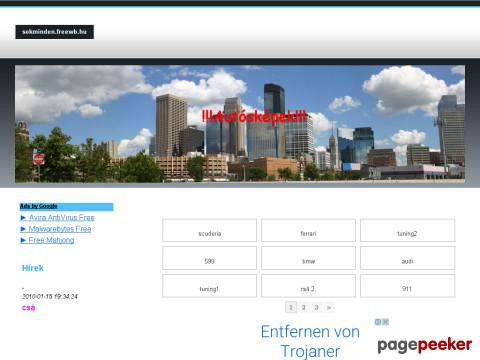
Task: Open the audi gallery
Action: click(x=407, y=258)
